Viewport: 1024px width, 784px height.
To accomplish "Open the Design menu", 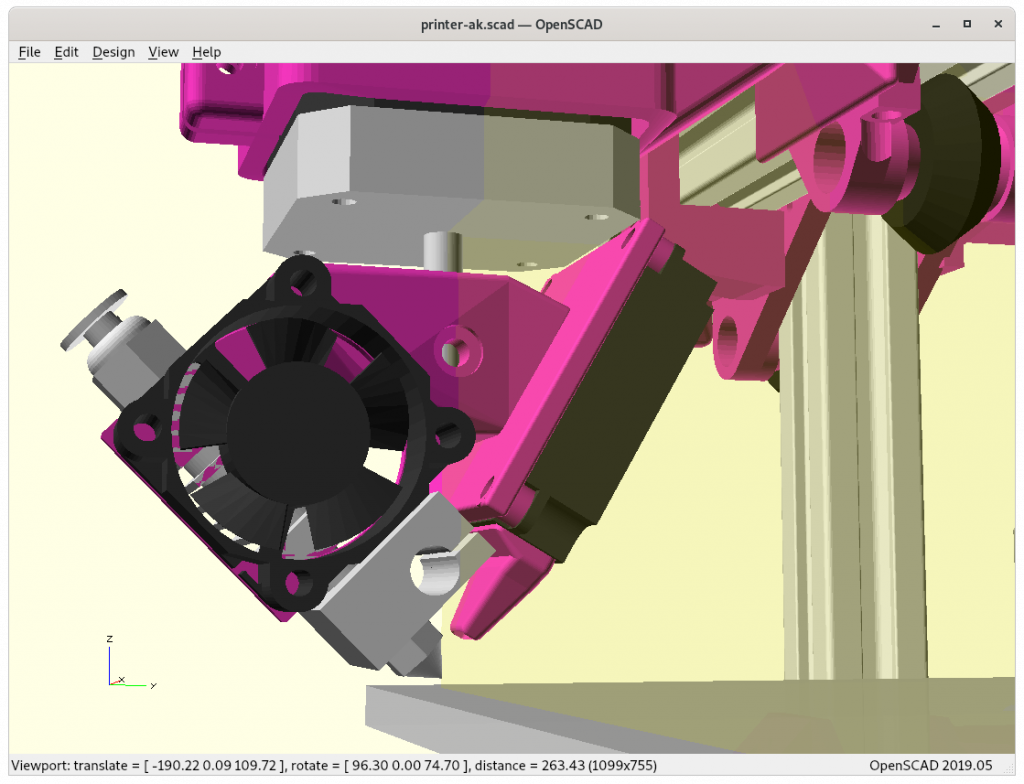I will [114, 52].
